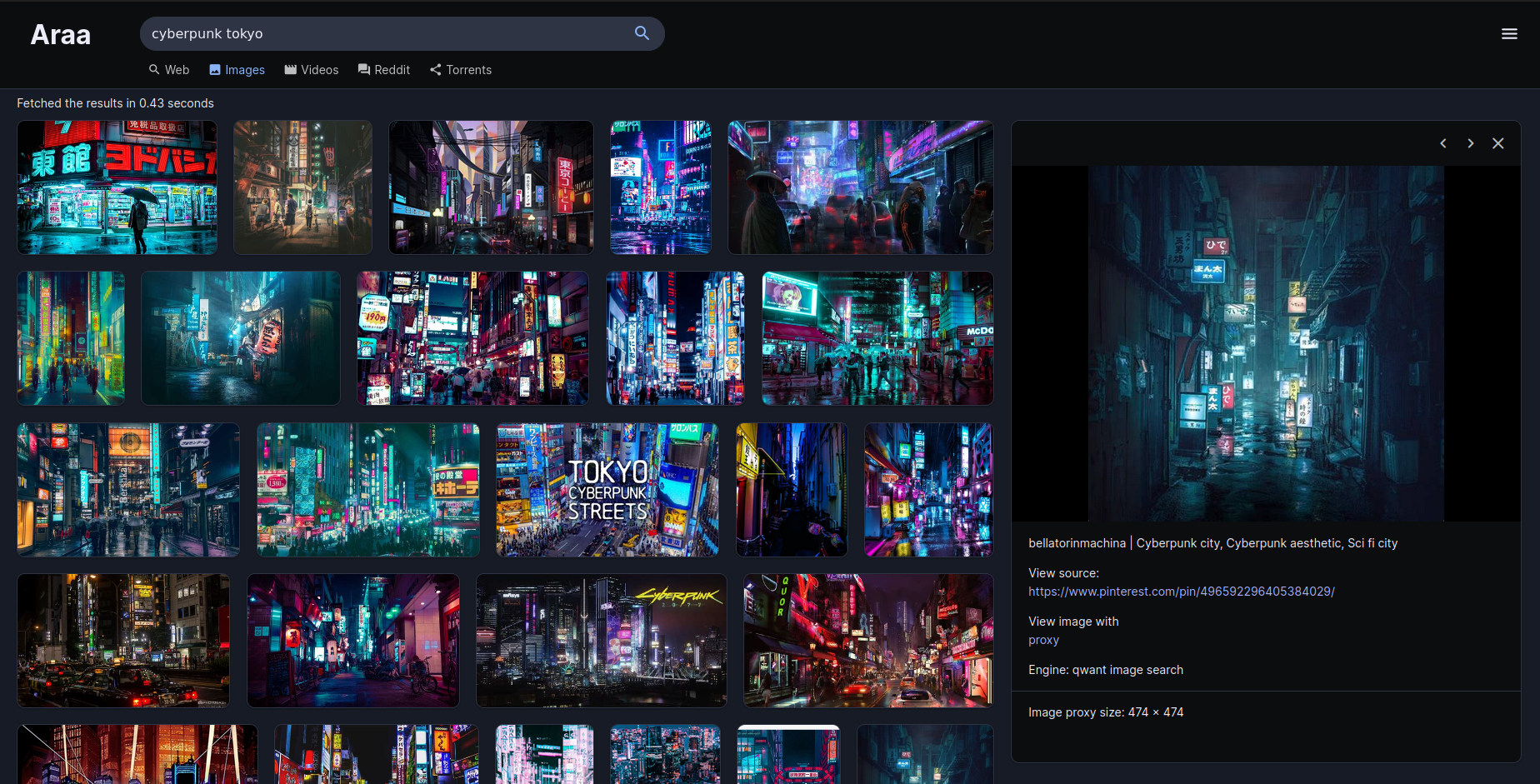The width and height of the screenshot is (1540, 784).
Task: Close the image preview panel
Action: coord(1498,143)
